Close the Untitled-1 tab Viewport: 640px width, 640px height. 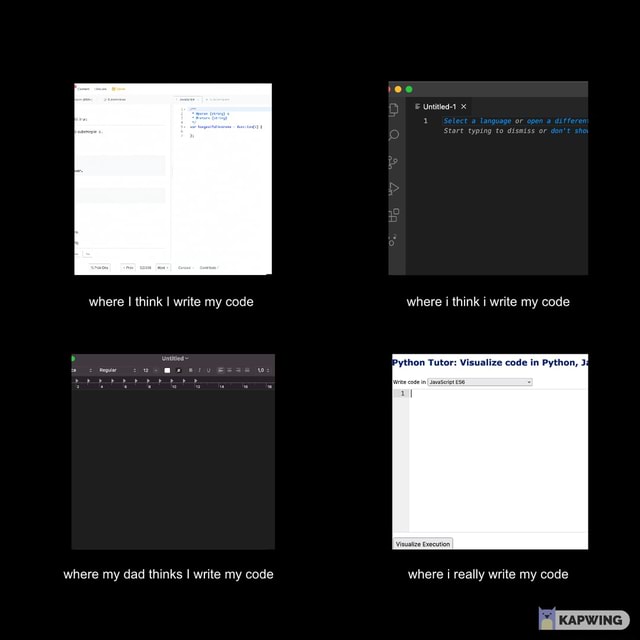click(x=464, y=107)
